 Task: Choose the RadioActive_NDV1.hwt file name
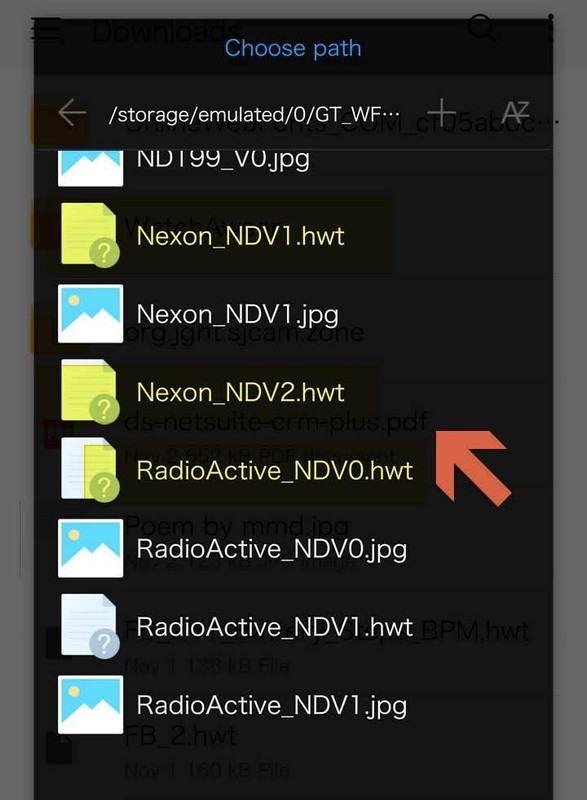(x=274, y=627)
